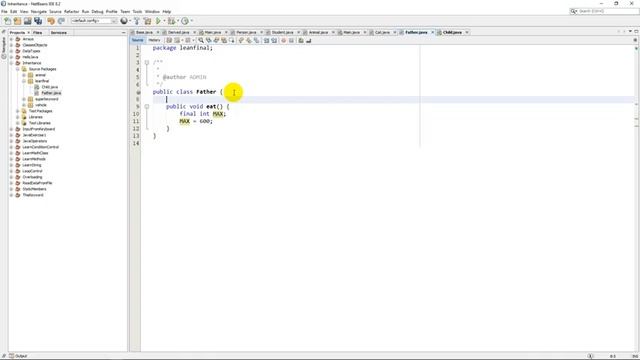
Task: Expand the vehicle package node
Action: point(24,105)
